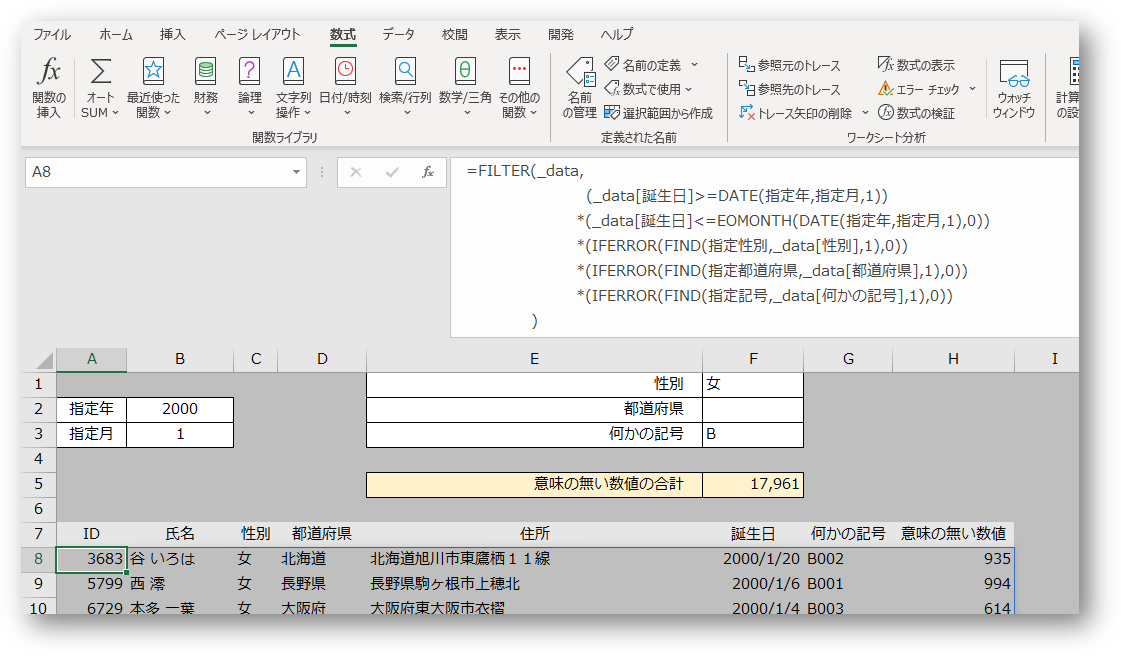Switch to the データ tab
This screenshot has height=656, width=1121.
(x=398, y=34)
